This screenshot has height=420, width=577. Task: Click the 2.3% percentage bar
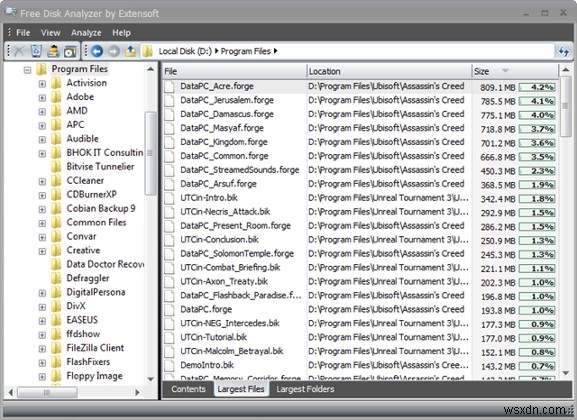pos(537,171)
